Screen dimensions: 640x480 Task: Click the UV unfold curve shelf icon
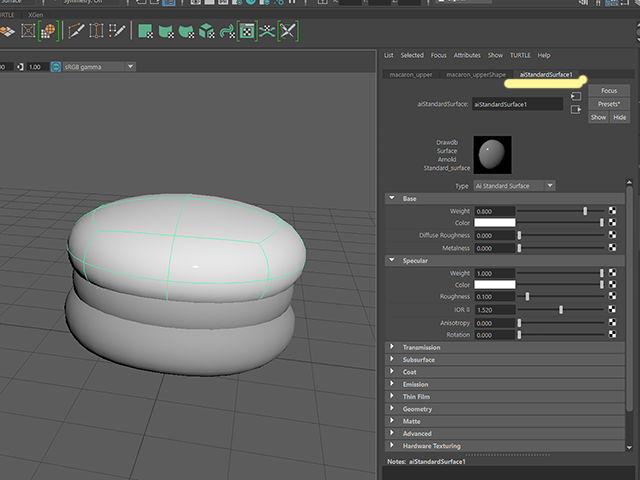[267, 31]
